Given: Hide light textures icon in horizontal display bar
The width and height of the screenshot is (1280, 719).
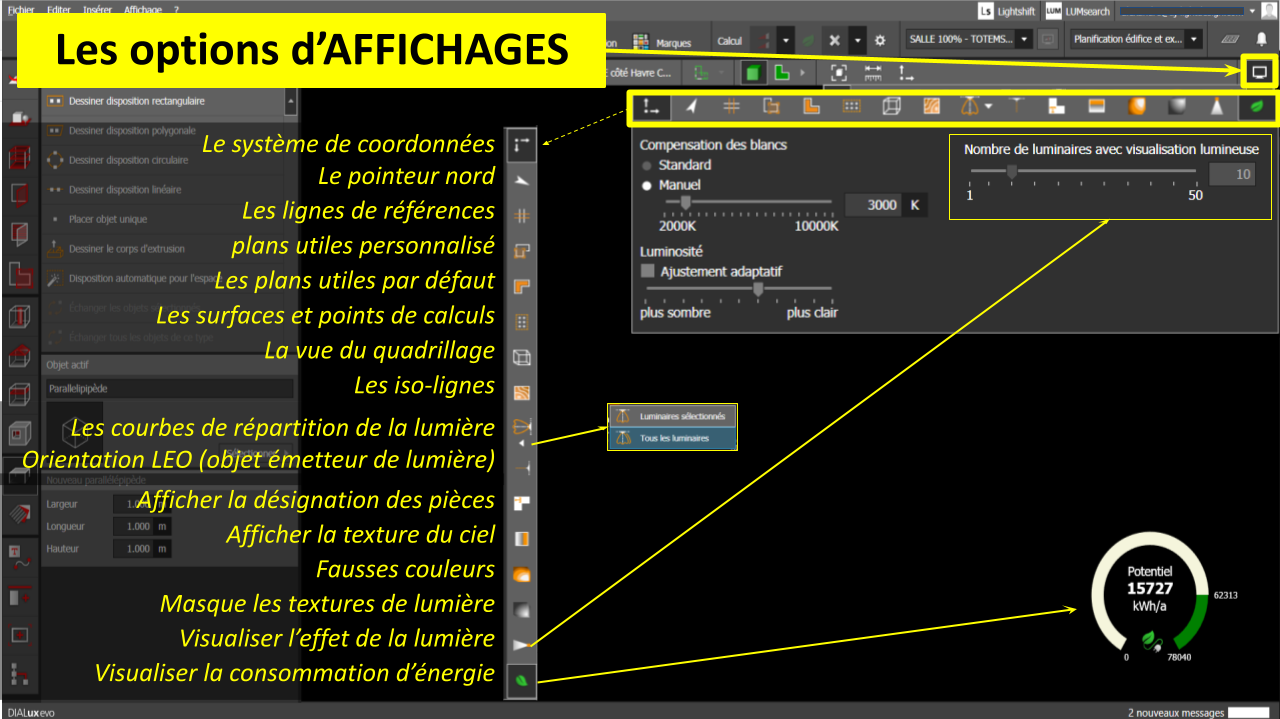Looking at the screenshot, I should 1176,107.
